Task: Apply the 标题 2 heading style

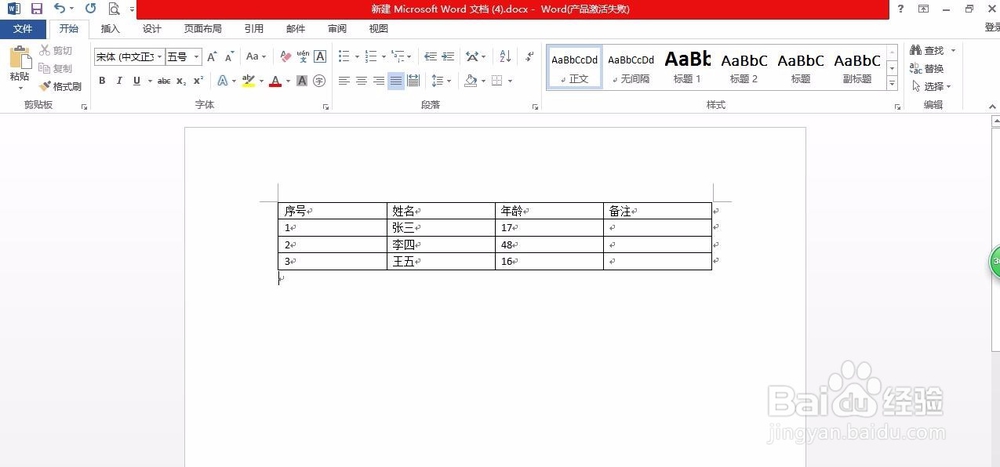Action: [744, 68]
